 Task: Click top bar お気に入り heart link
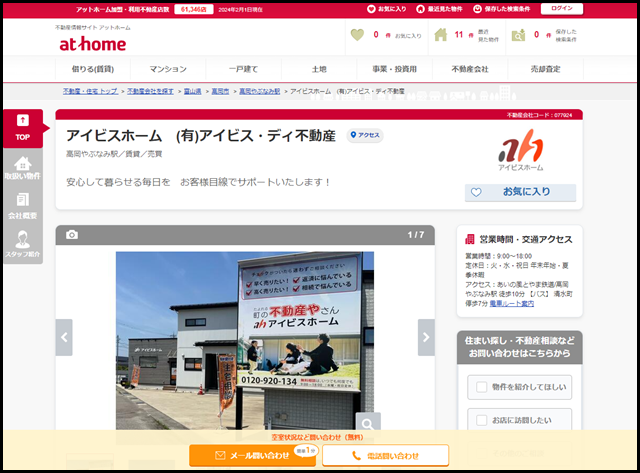coord(387,9)
